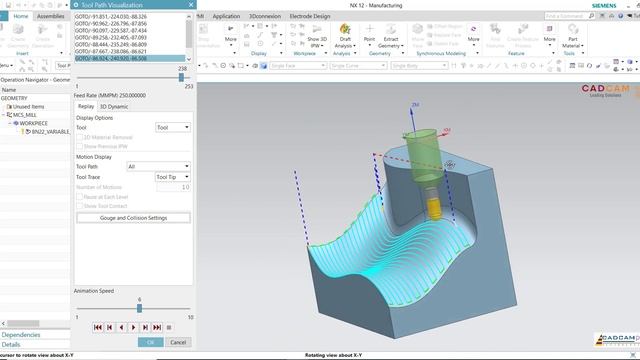Open the 3Dconnexion ribbon tab

click(265, 16)
